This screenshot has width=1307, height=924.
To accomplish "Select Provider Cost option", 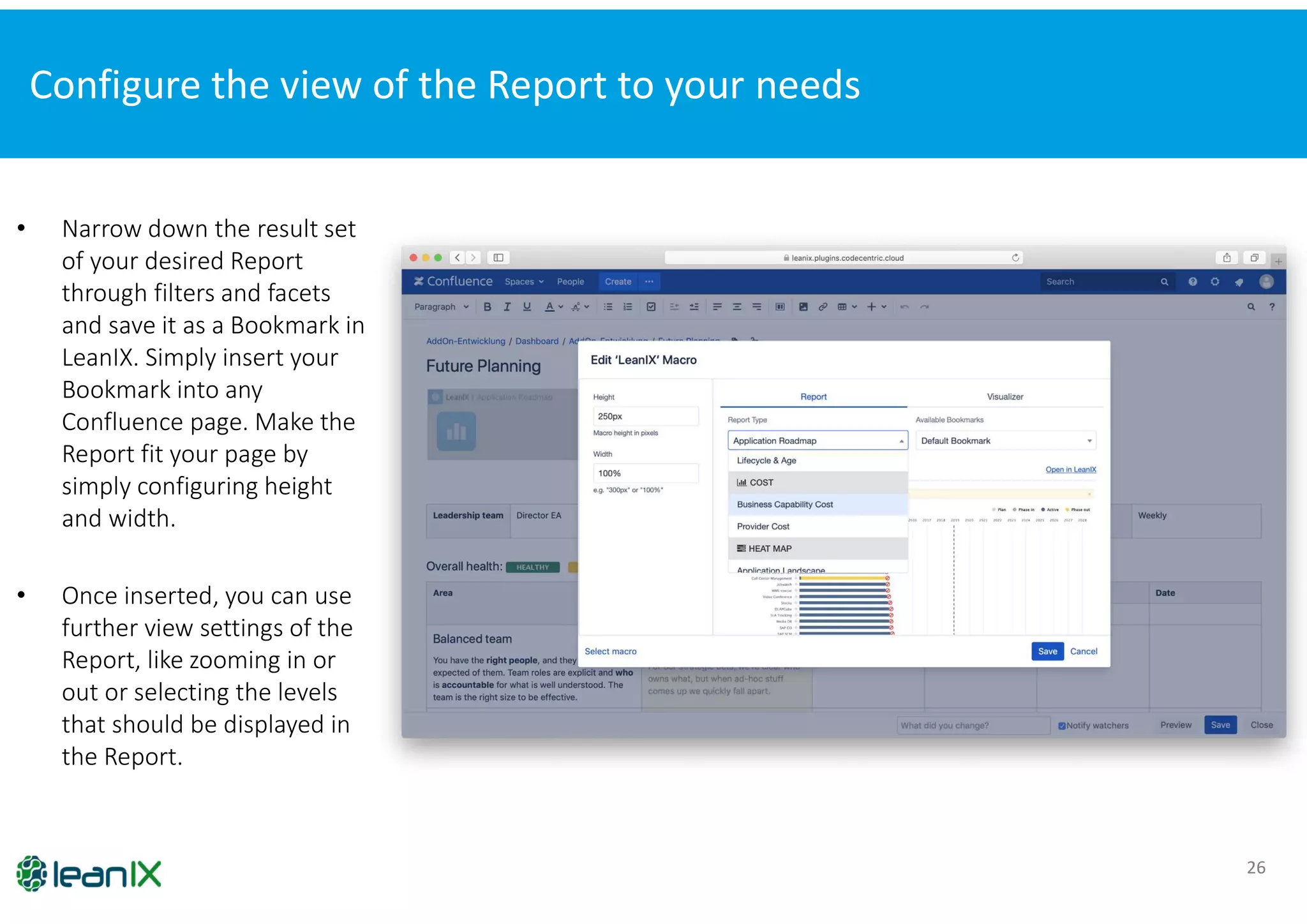I will (818, 526).
